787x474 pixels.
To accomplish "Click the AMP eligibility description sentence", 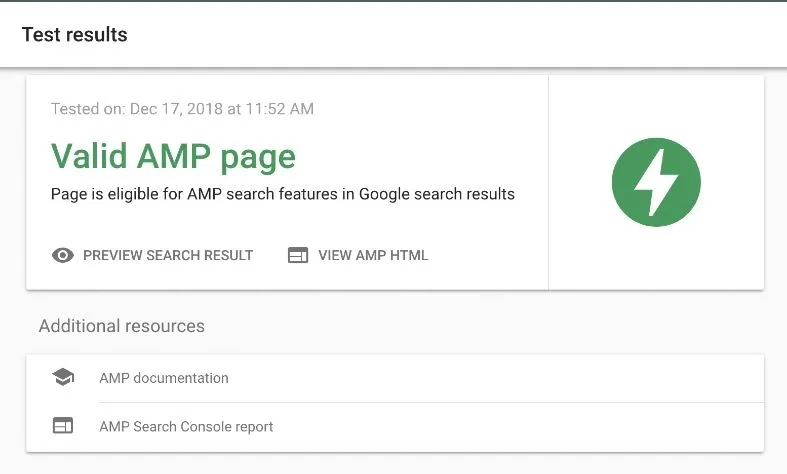I will 283,194.
